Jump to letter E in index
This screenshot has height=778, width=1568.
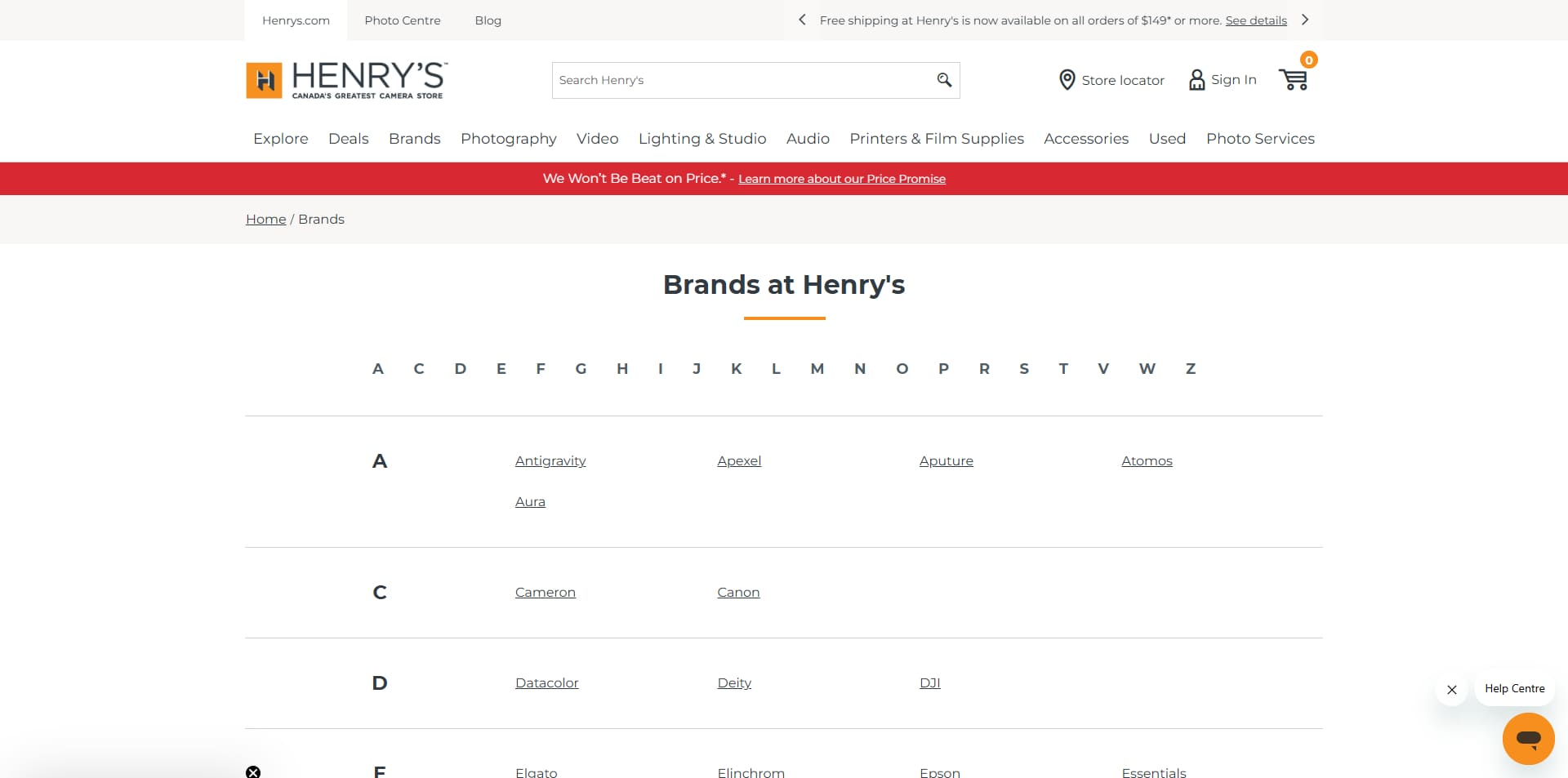pos(501,369)
